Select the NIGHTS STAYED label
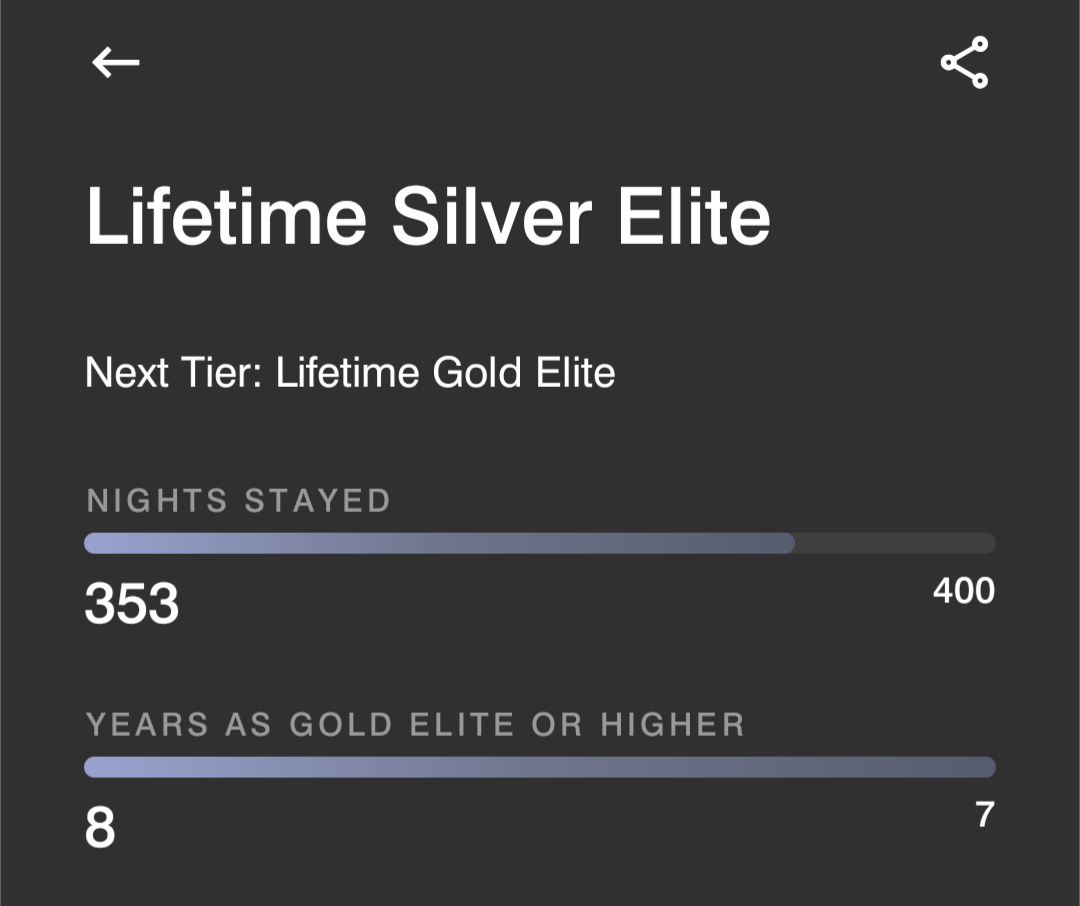This screenshot has height=906, width=1080. click(x=237, y=500)
